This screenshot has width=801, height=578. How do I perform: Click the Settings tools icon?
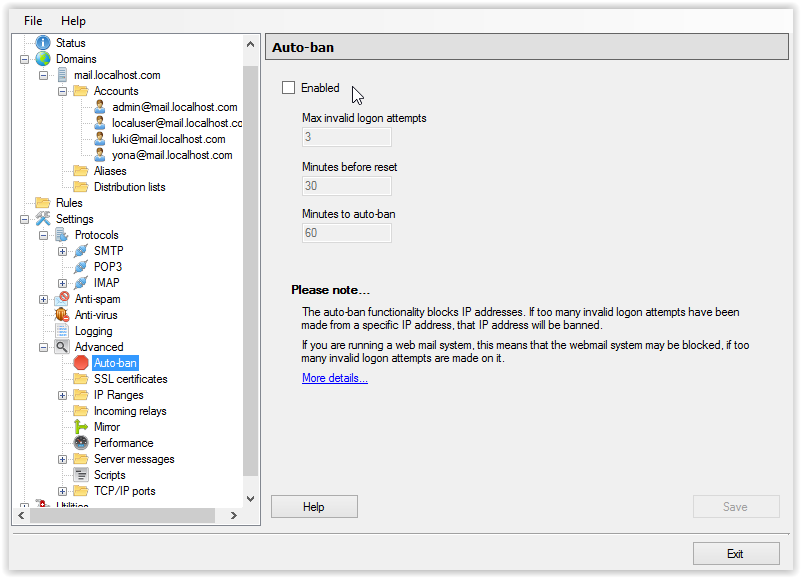tap(43, 219)
